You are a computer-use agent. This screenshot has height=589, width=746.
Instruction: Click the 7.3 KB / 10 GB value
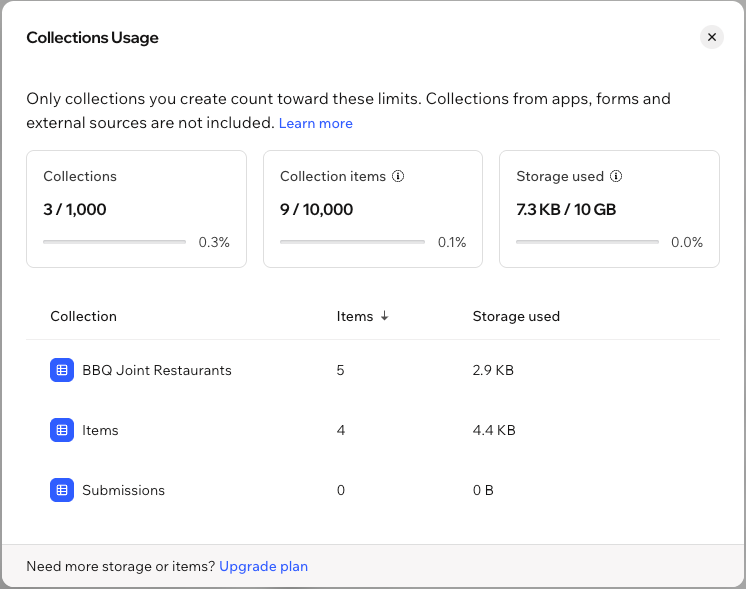566,209
